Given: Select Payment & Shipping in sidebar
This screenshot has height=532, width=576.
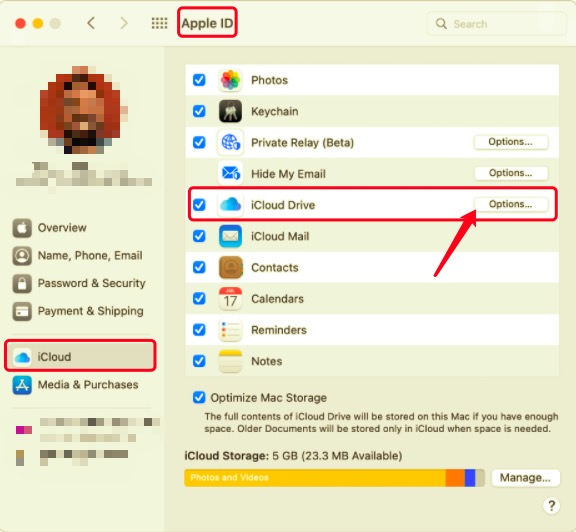Looking at the screenshot, I should coord(78,311).
